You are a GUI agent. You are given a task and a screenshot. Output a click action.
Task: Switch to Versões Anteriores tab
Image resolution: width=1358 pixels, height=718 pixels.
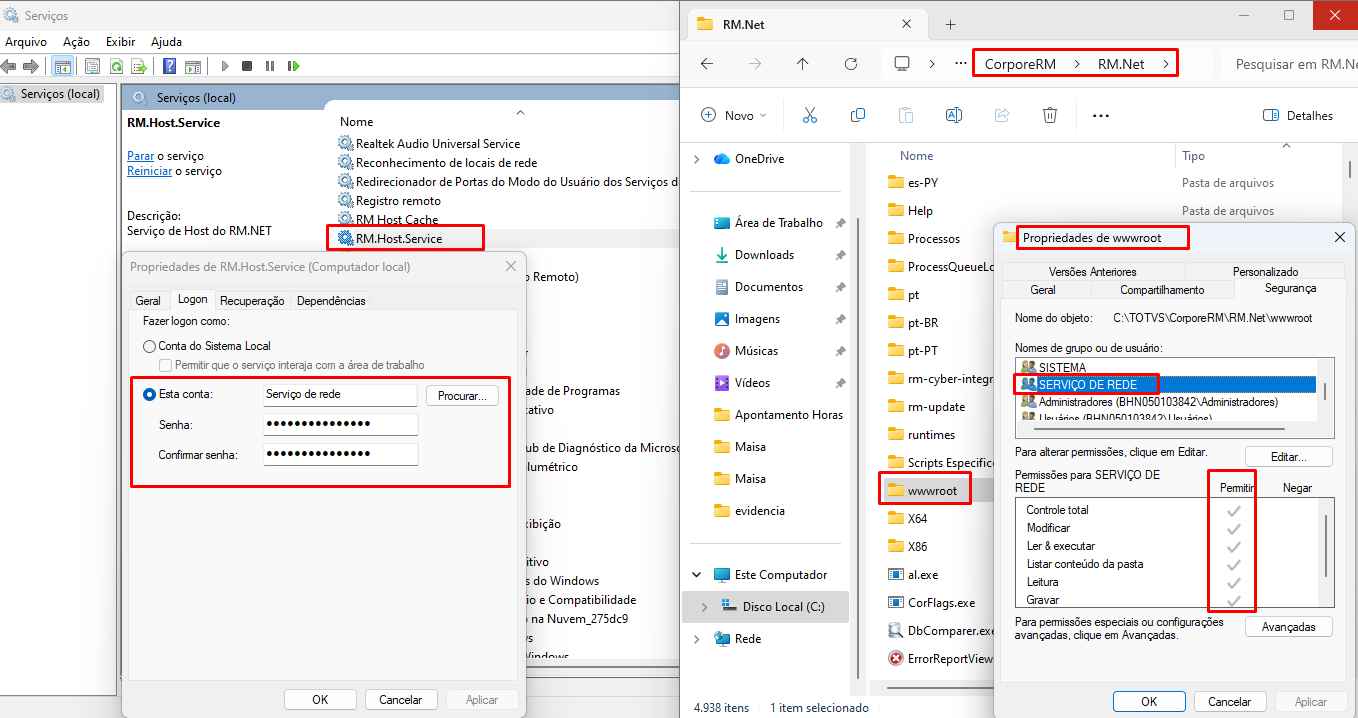click(1092, 272)
